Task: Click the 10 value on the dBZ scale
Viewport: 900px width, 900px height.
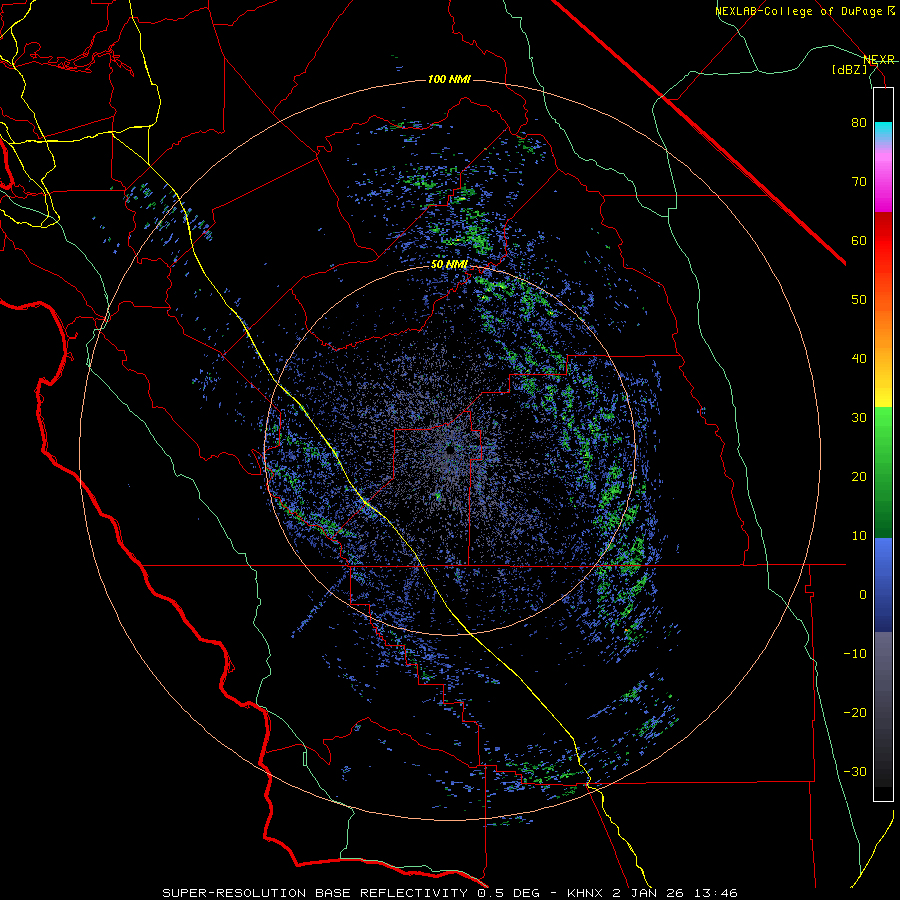Action: point(859,536)
